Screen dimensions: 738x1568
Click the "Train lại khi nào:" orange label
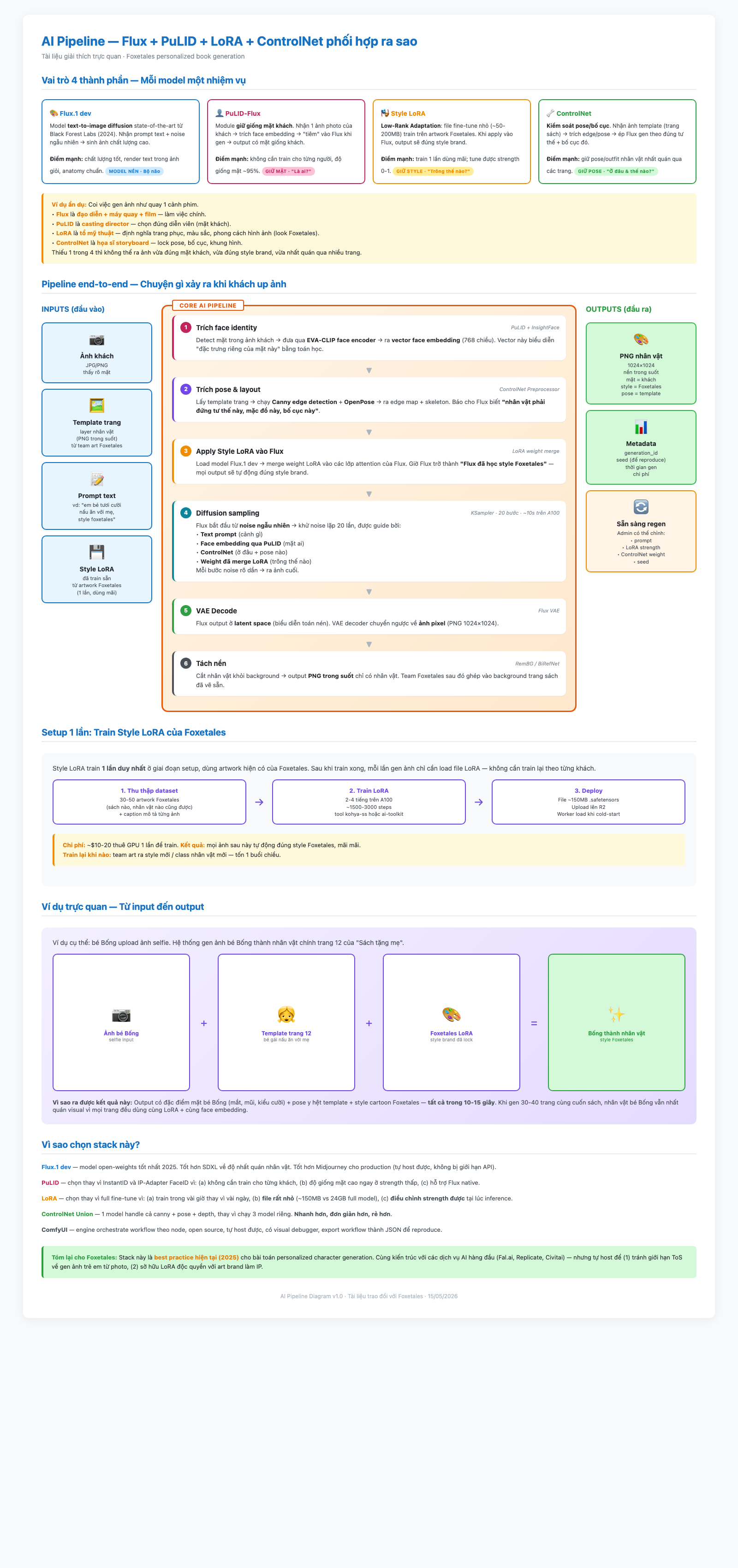(86, 855)
